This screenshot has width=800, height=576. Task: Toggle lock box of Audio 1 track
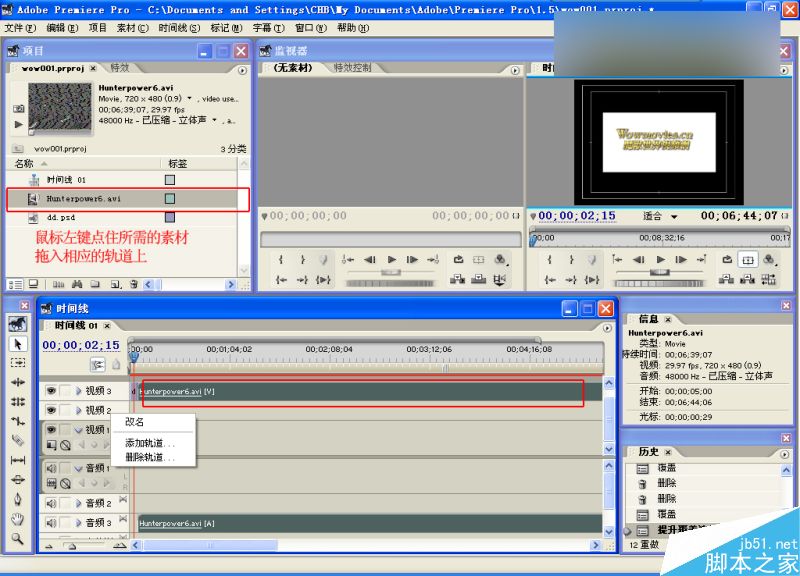65,468
